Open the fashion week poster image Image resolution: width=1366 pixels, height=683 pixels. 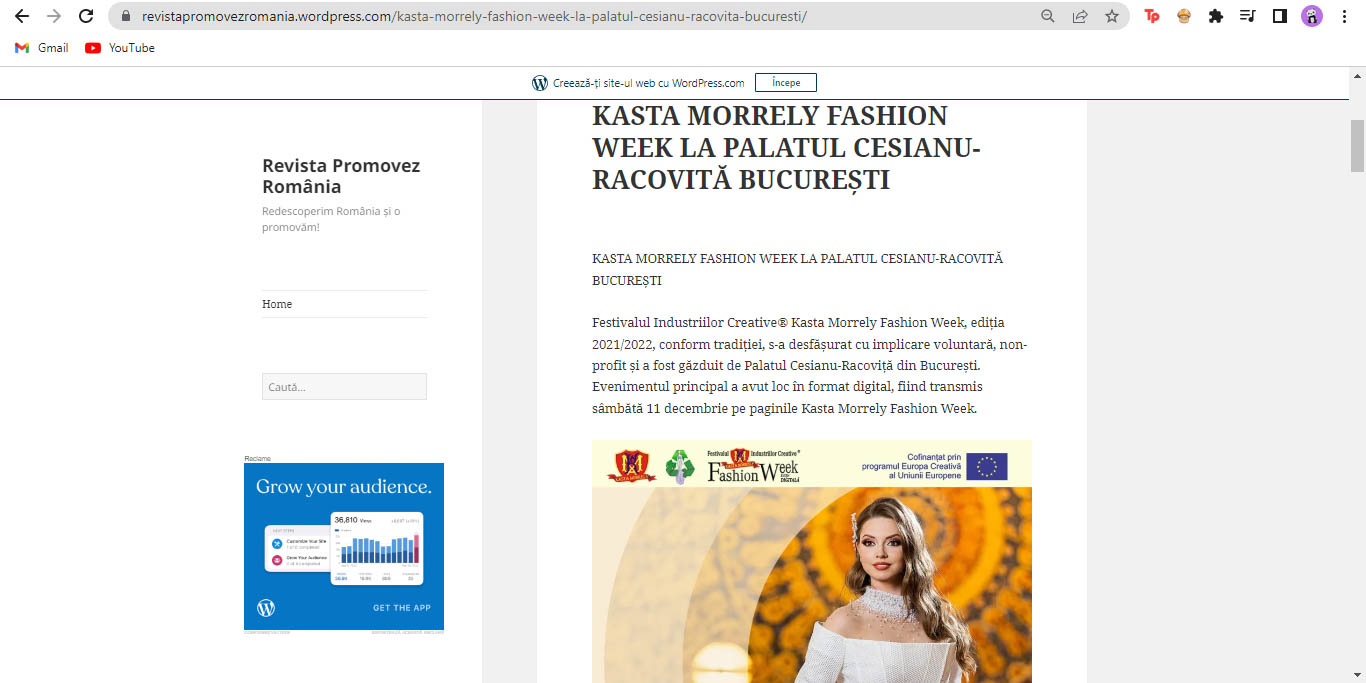pos(812,561)
